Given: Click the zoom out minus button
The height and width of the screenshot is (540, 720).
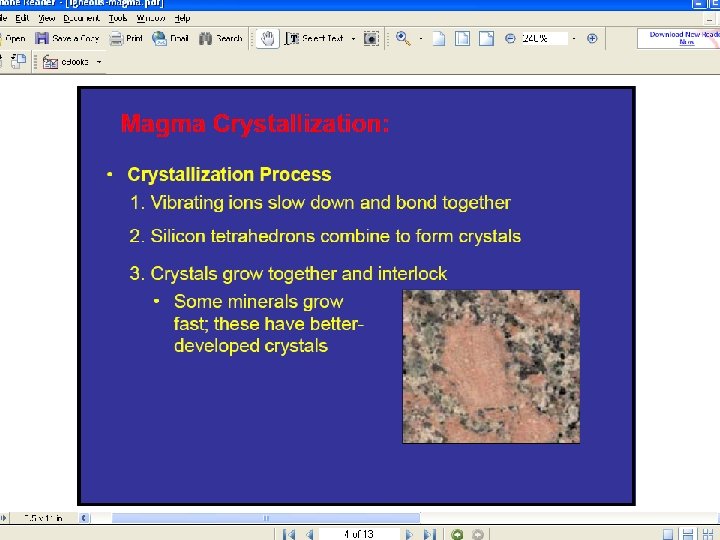Looking at the screenshot, I should click(510, 39).
